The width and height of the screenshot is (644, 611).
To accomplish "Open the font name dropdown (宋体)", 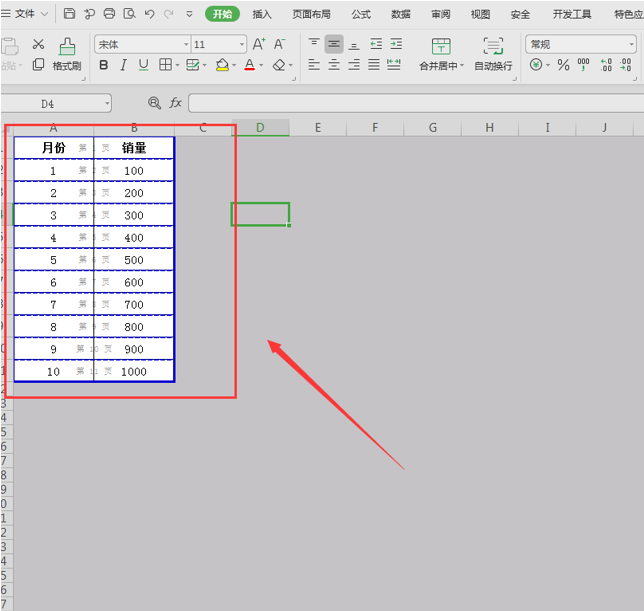I will pos(142,45).
